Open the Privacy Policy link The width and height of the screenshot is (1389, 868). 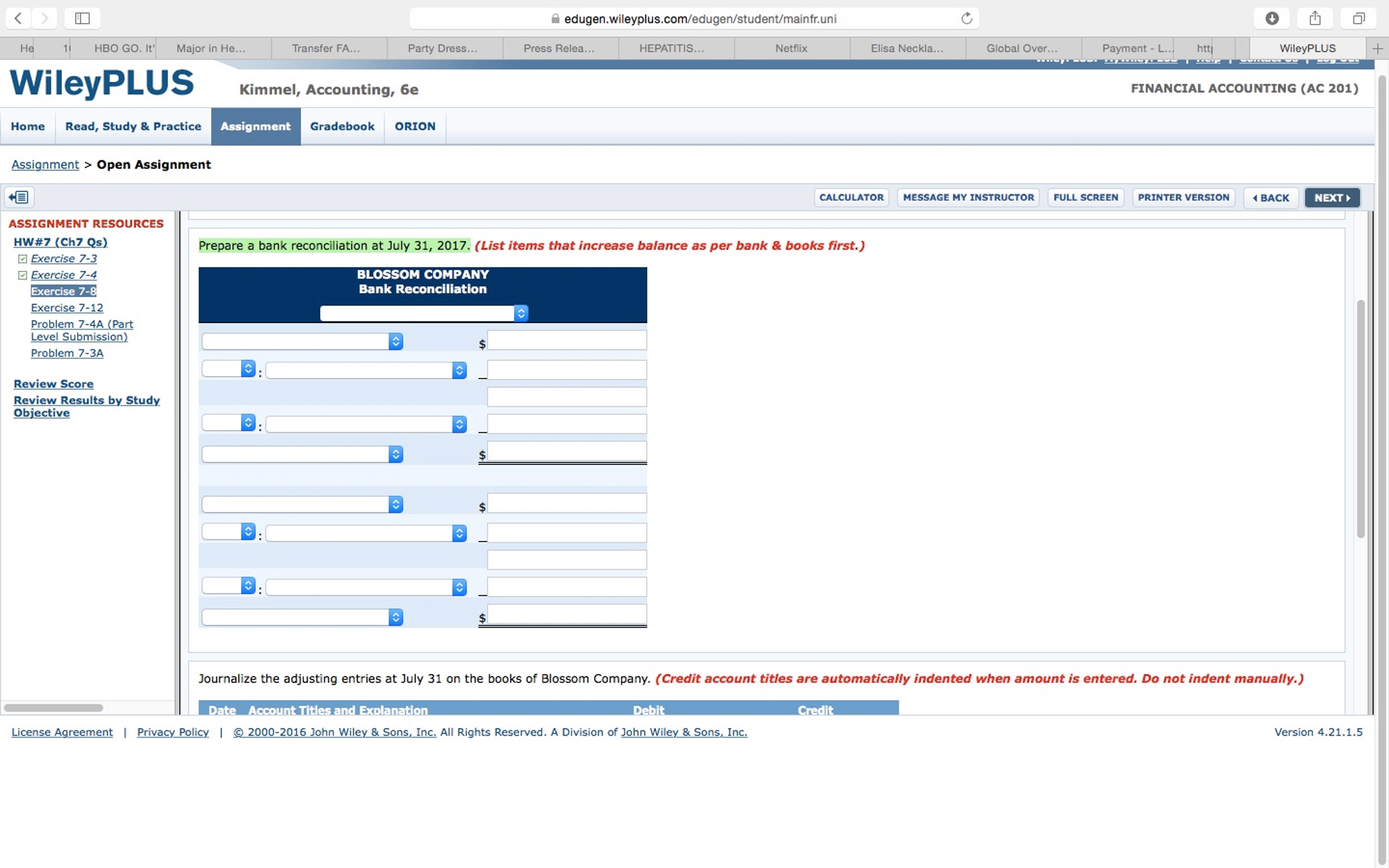173,732
